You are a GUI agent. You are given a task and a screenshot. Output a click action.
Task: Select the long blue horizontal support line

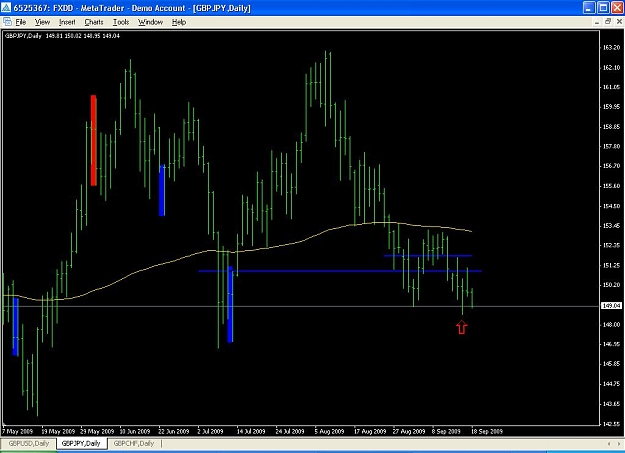point(340,271)
